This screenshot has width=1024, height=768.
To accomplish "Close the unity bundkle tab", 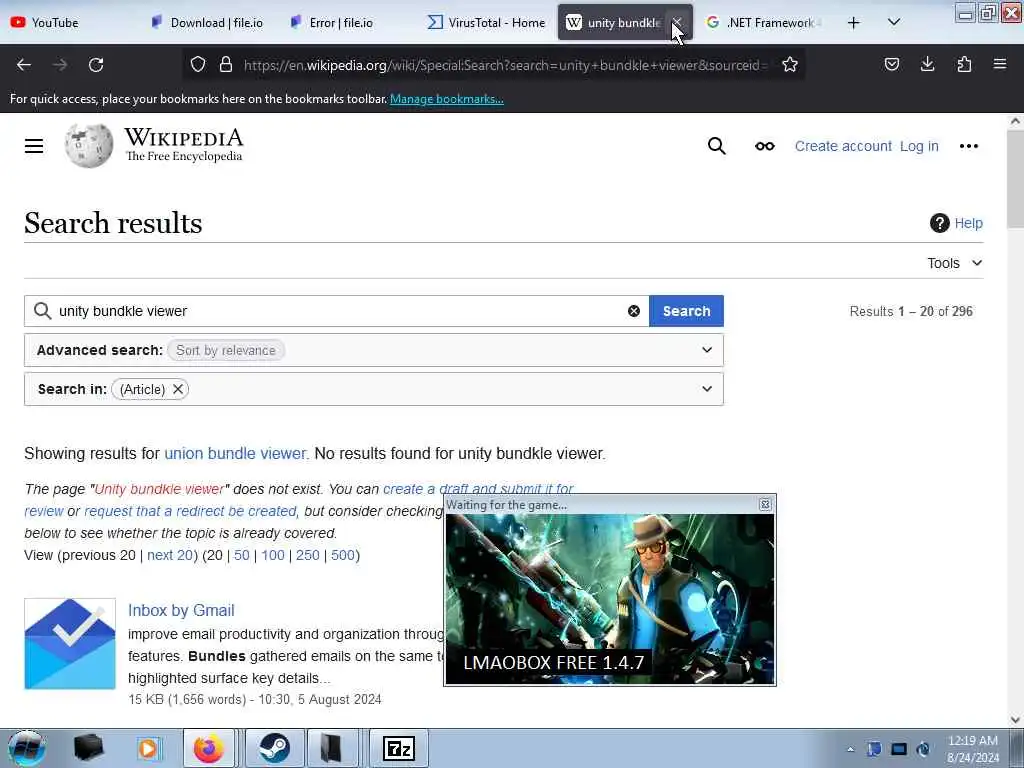I will [678, 23].
